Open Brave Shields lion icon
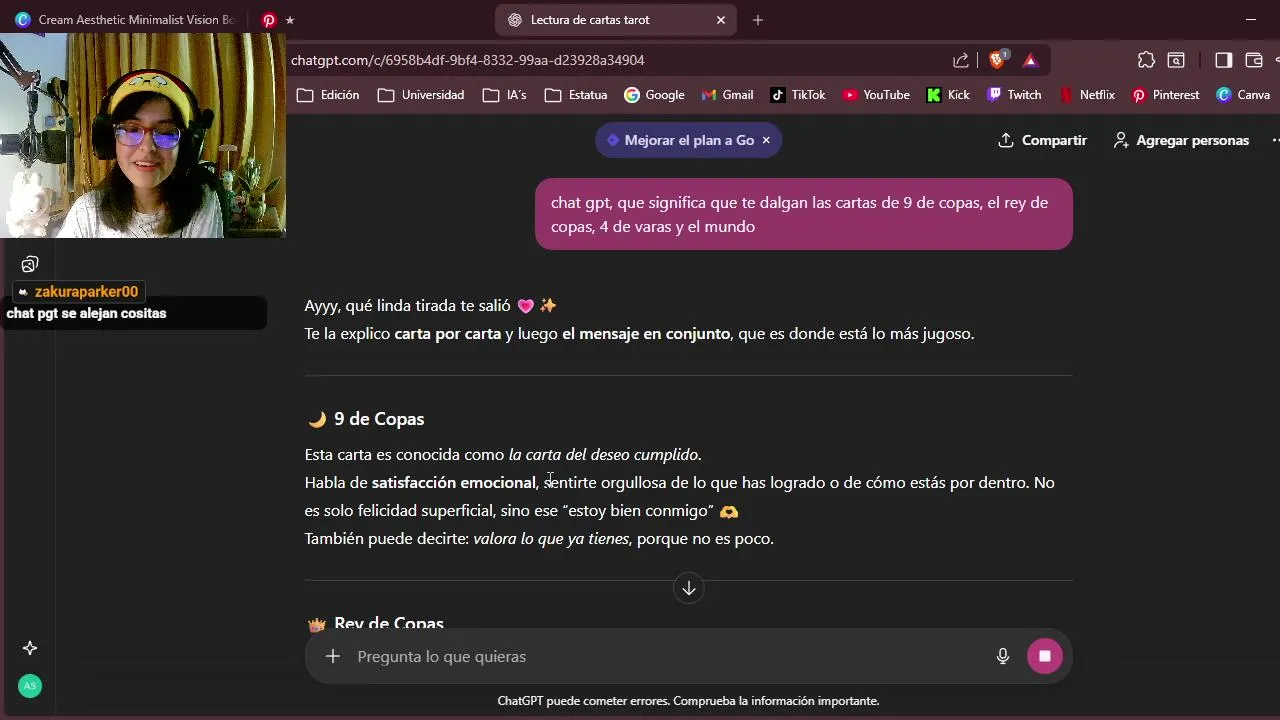The width and height of the screenshot is (1280, 720). click(x=997, y=60)
